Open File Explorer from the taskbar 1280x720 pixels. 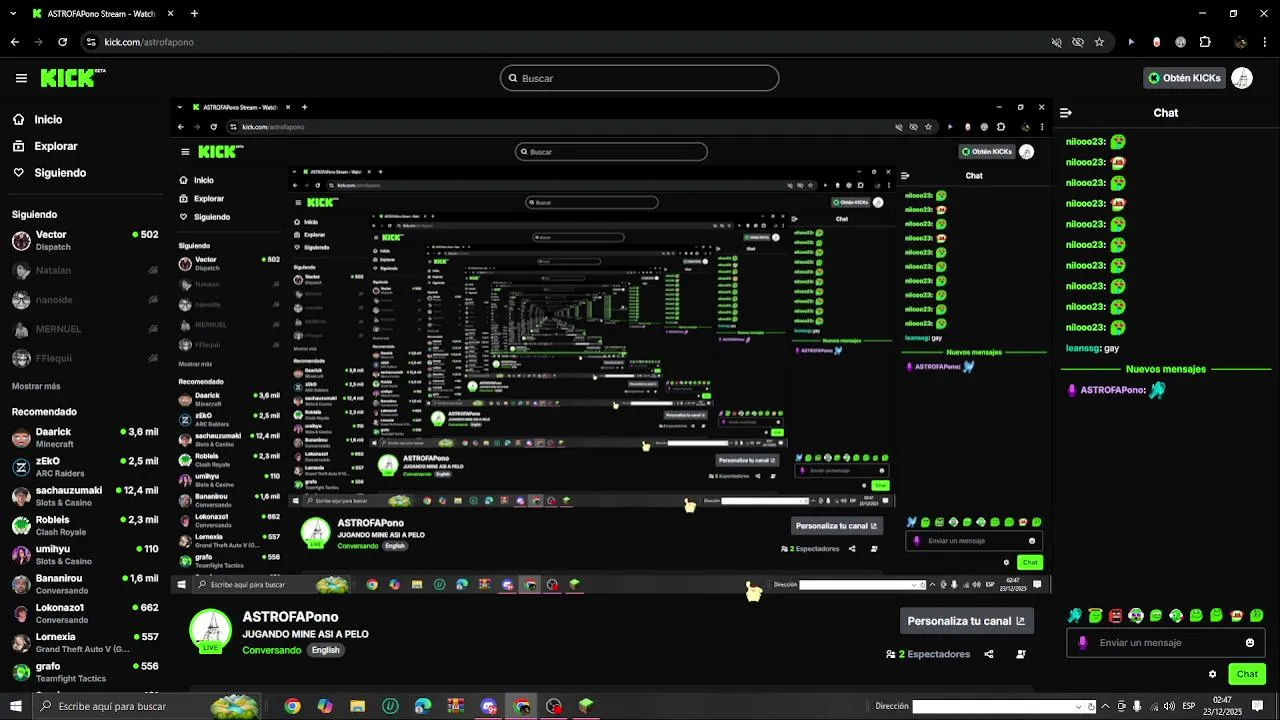click(x=357, y=706)
